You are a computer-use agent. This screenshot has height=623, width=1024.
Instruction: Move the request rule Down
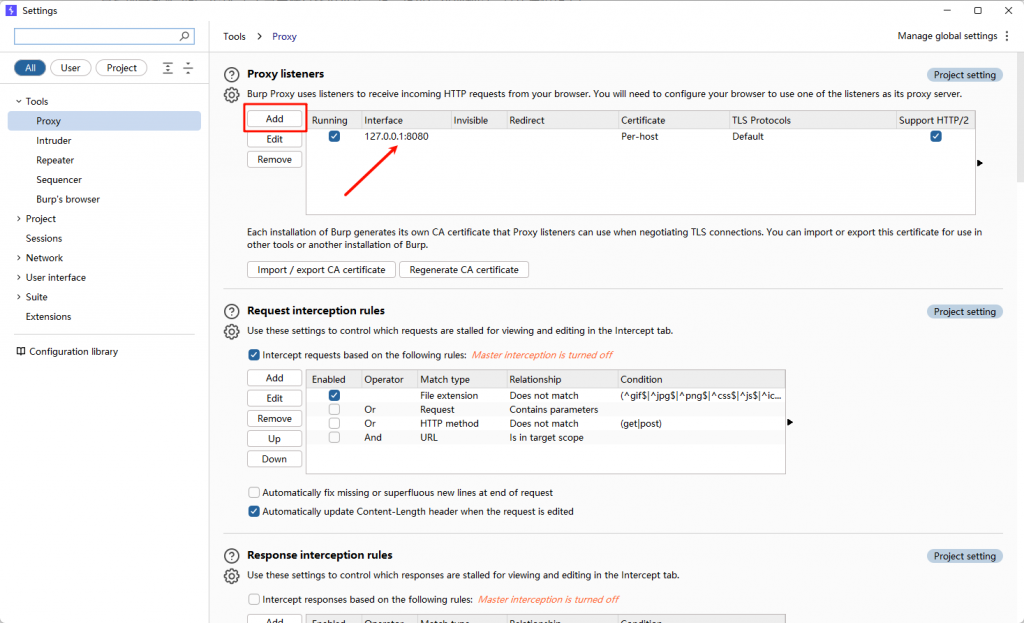274,459
